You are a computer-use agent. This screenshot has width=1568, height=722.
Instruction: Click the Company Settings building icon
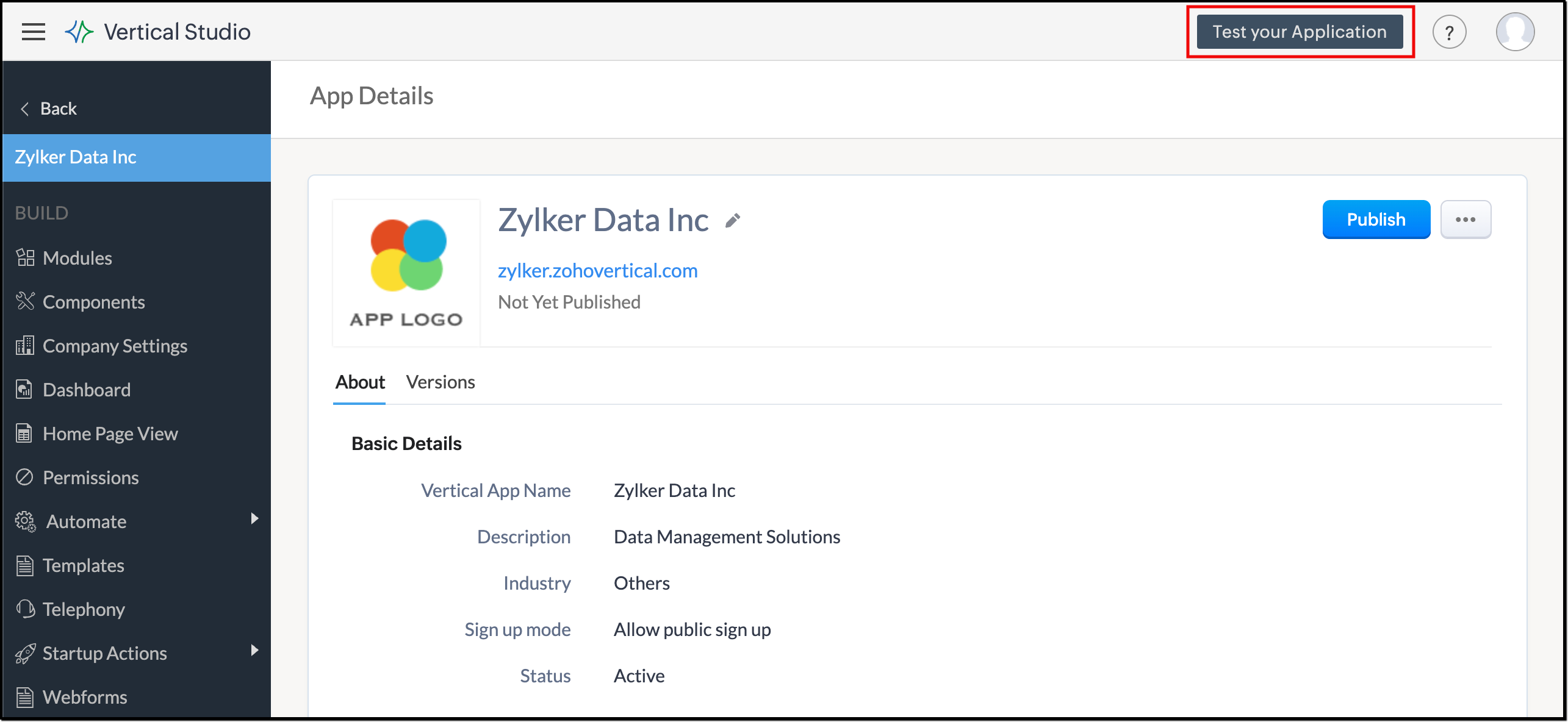25,346
